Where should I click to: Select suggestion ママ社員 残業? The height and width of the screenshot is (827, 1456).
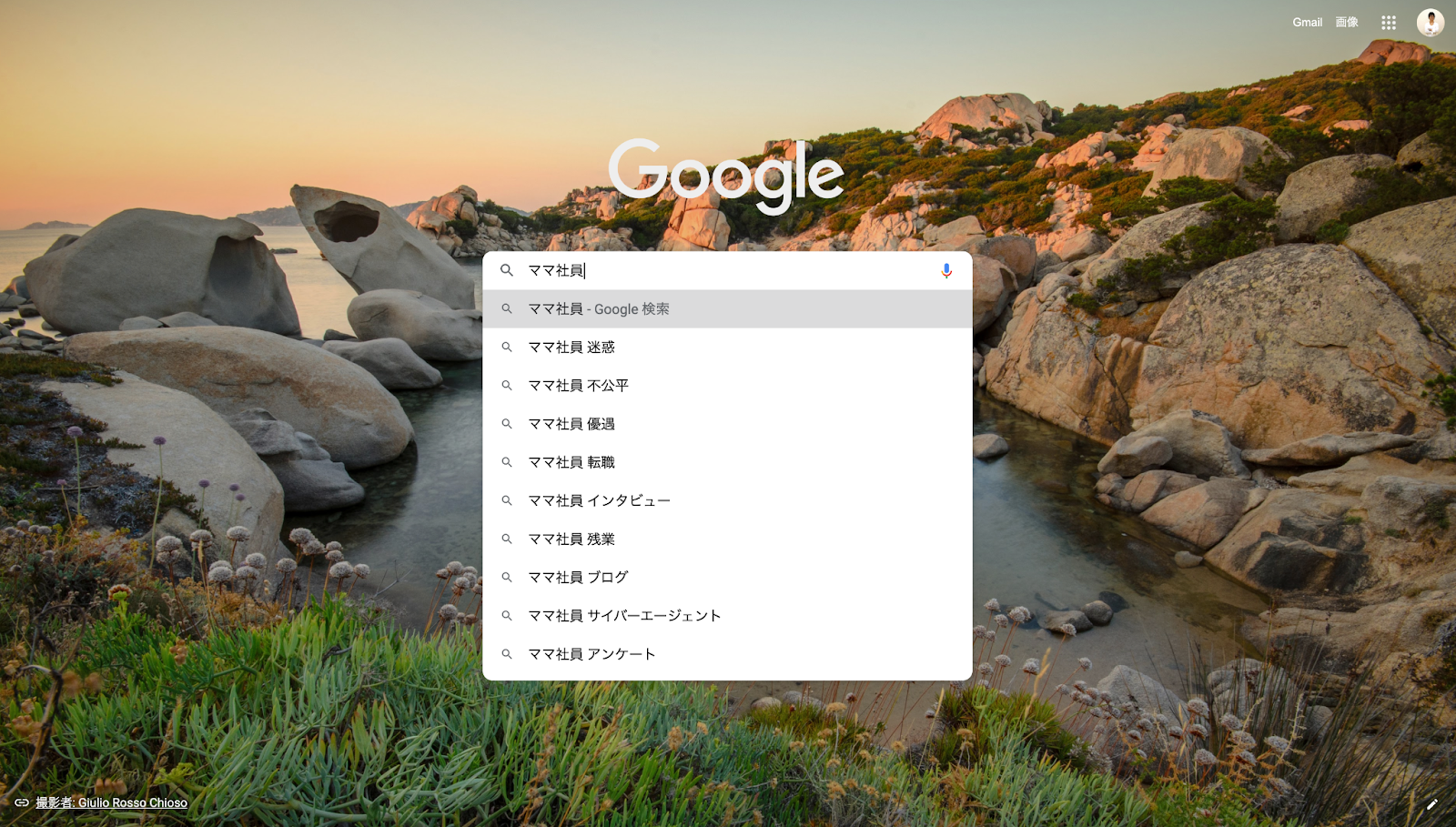coord(727,539)
